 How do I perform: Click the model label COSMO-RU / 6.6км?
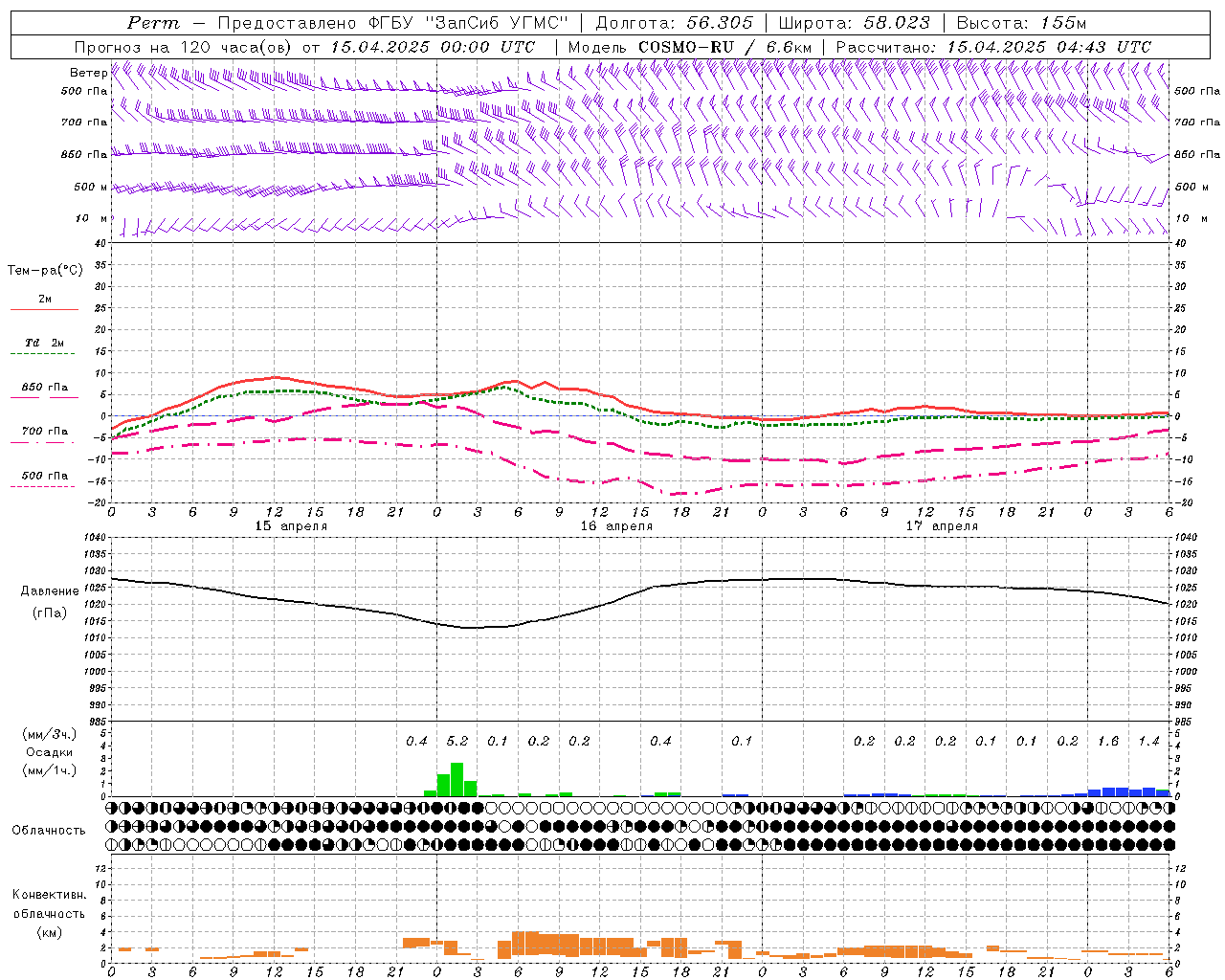tap(725, 47)
